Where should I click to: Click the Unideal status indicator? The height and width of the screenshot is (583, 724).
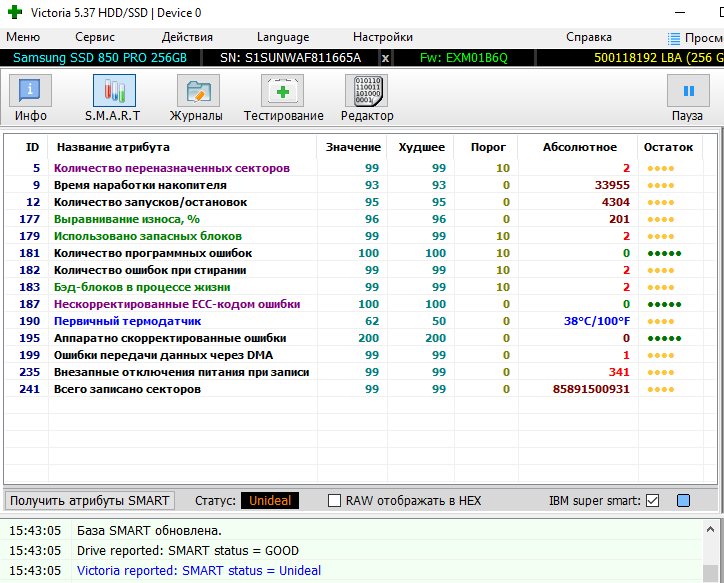click(270, 500)
